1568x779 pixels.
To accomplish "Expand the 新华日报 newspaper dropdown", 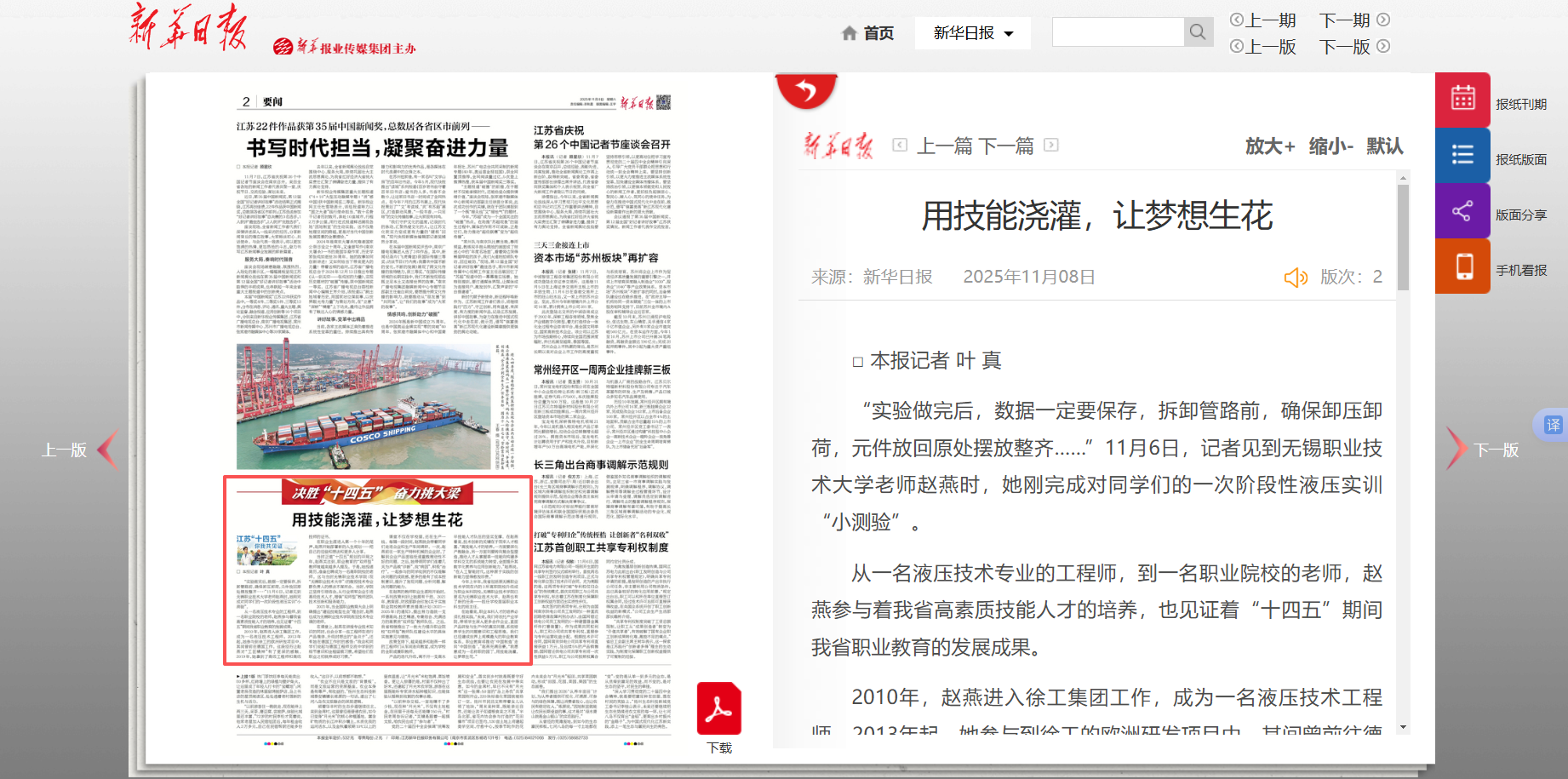I will pyautogui.click(x=972, y=33).
